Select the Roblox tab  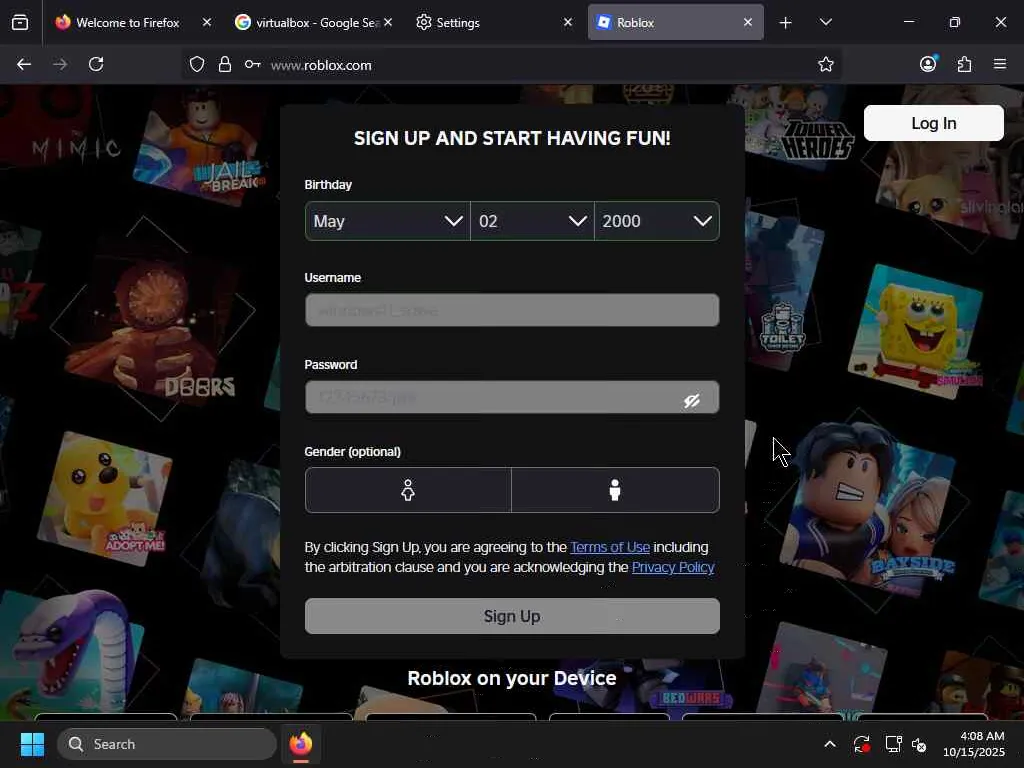pyautogui.click(x=673, y=22)
